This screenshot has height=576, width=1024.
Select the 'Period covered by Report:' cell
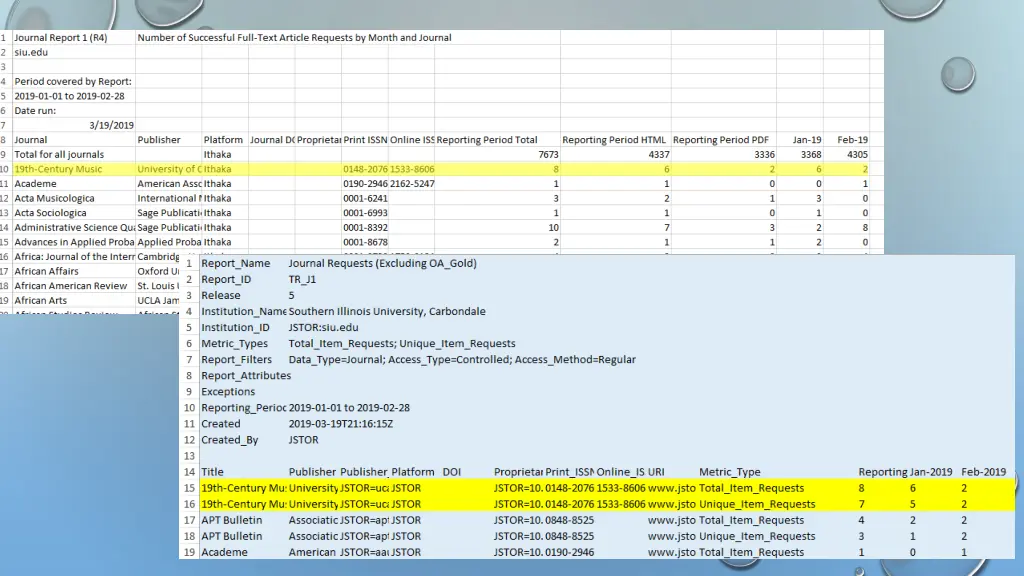point(73,82)
